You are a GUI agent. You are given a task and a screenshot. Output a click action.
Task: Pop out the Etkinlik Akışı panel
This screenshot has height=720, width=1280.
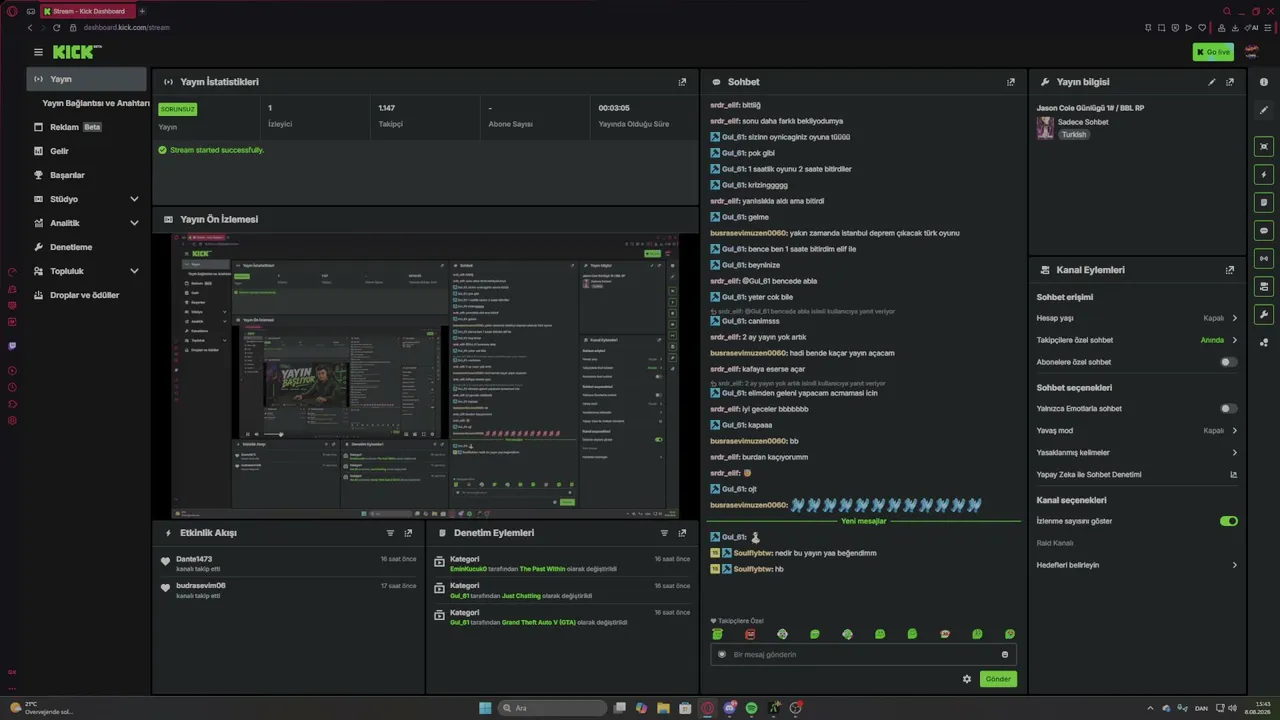pos(408,533)
